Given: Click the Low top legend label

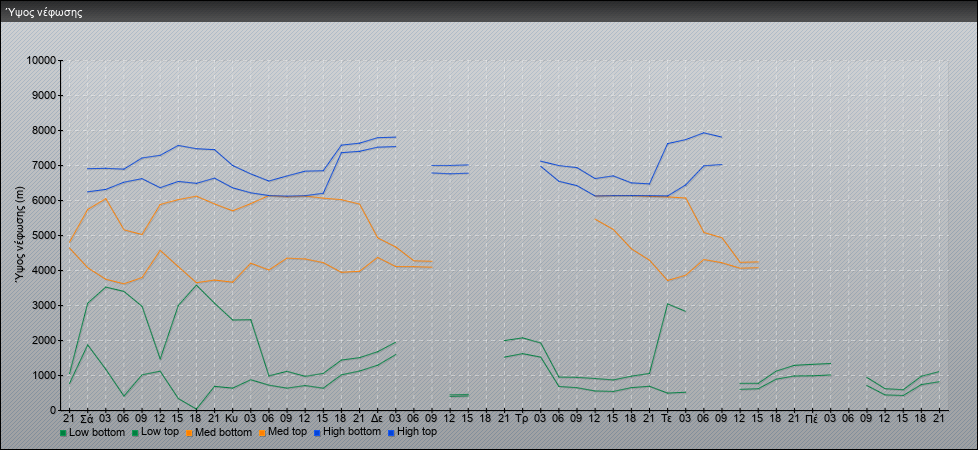Looking at the screenshot, I should pyautogui.click(x=158, y=432).
